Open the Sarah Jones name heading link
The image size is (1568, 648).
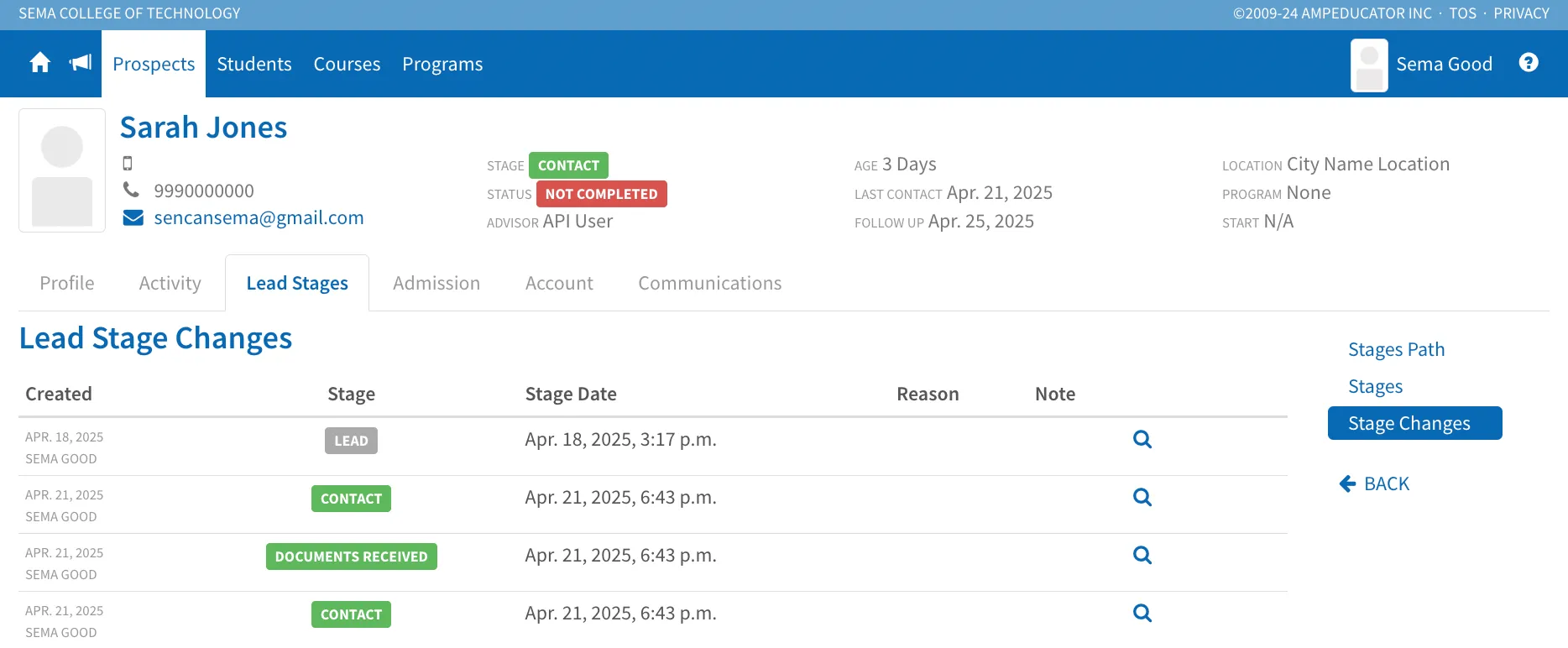[x=203, y=128]
